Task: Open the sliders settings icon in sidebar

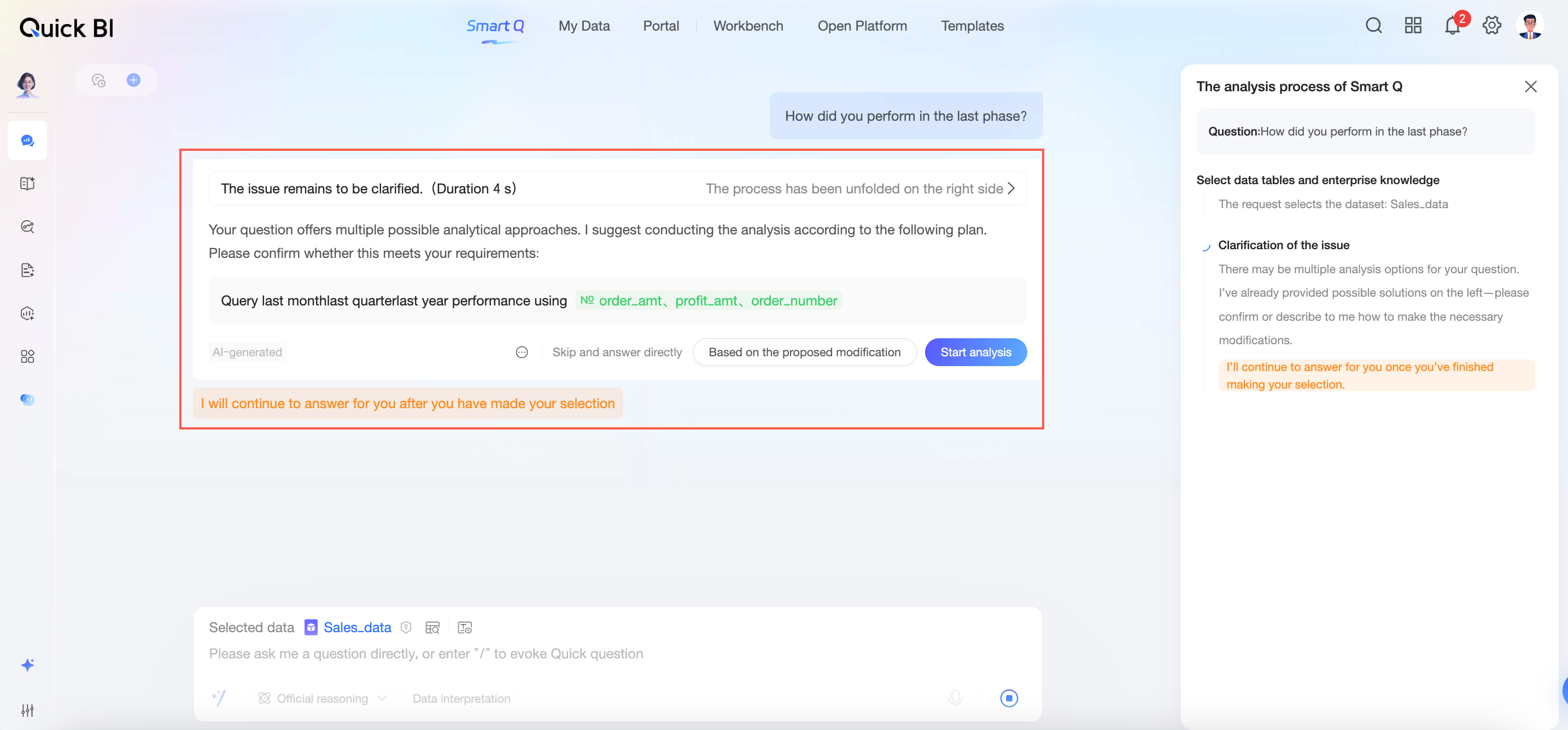Action: [x=27, y=710]
